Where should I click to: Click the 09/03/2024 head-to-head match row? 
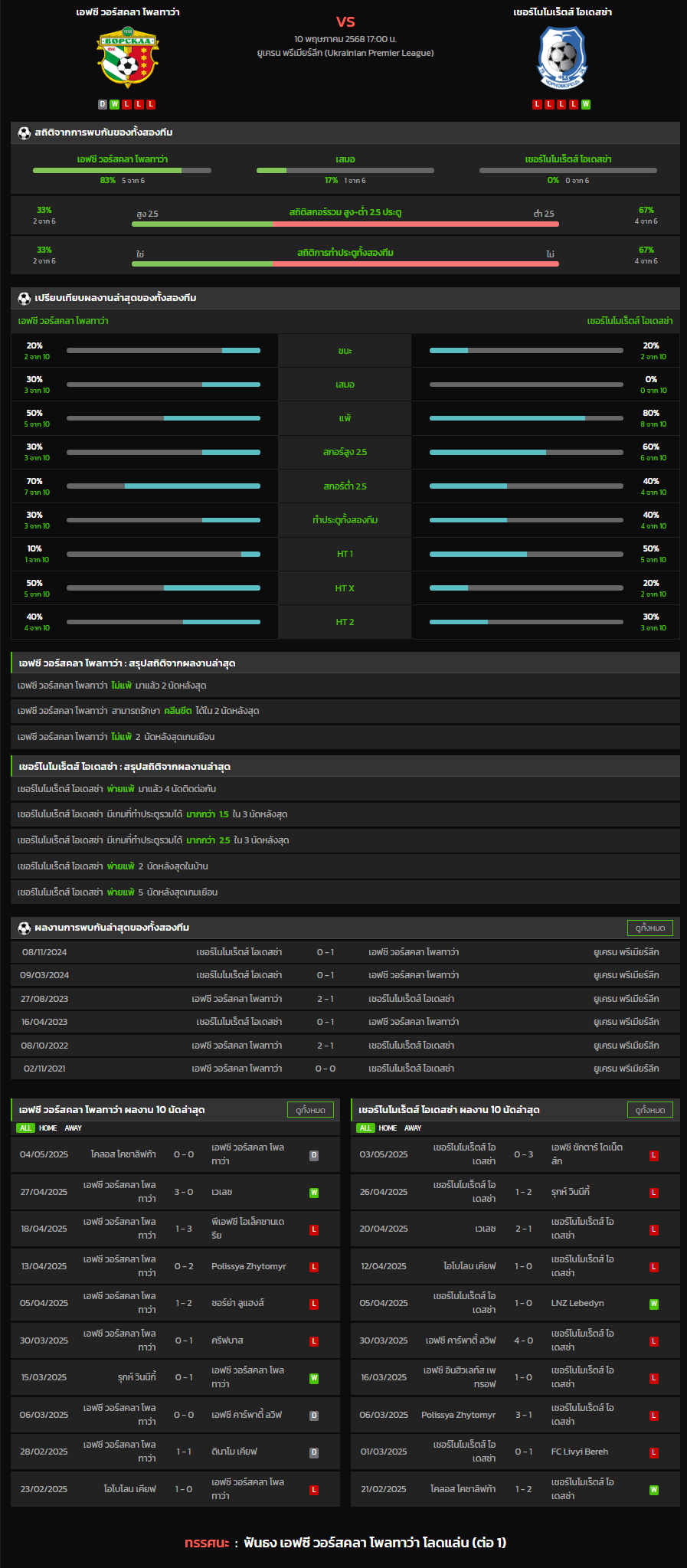(x=345, y=975)
